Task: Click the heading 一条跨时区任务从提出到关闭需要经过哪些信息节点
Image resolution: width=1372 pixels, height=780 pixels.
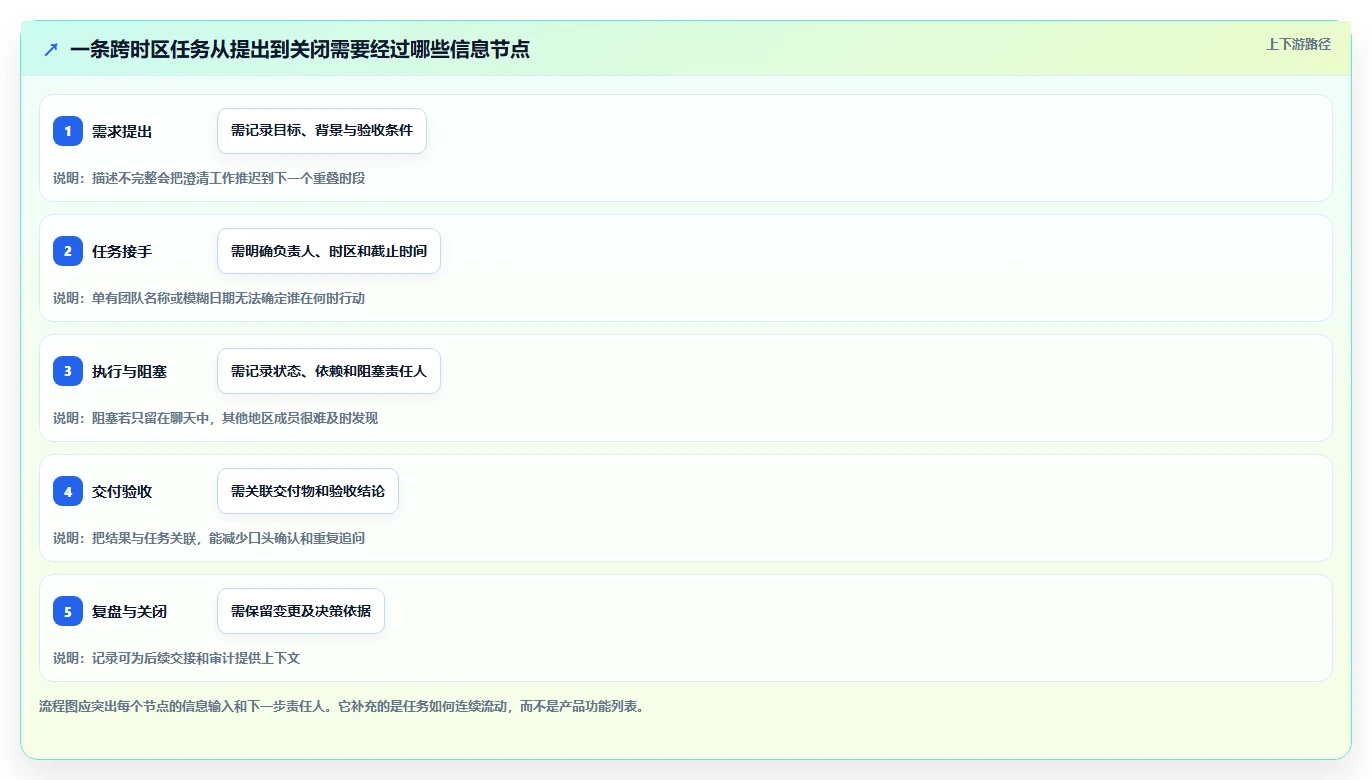Action: pos(300,49)
